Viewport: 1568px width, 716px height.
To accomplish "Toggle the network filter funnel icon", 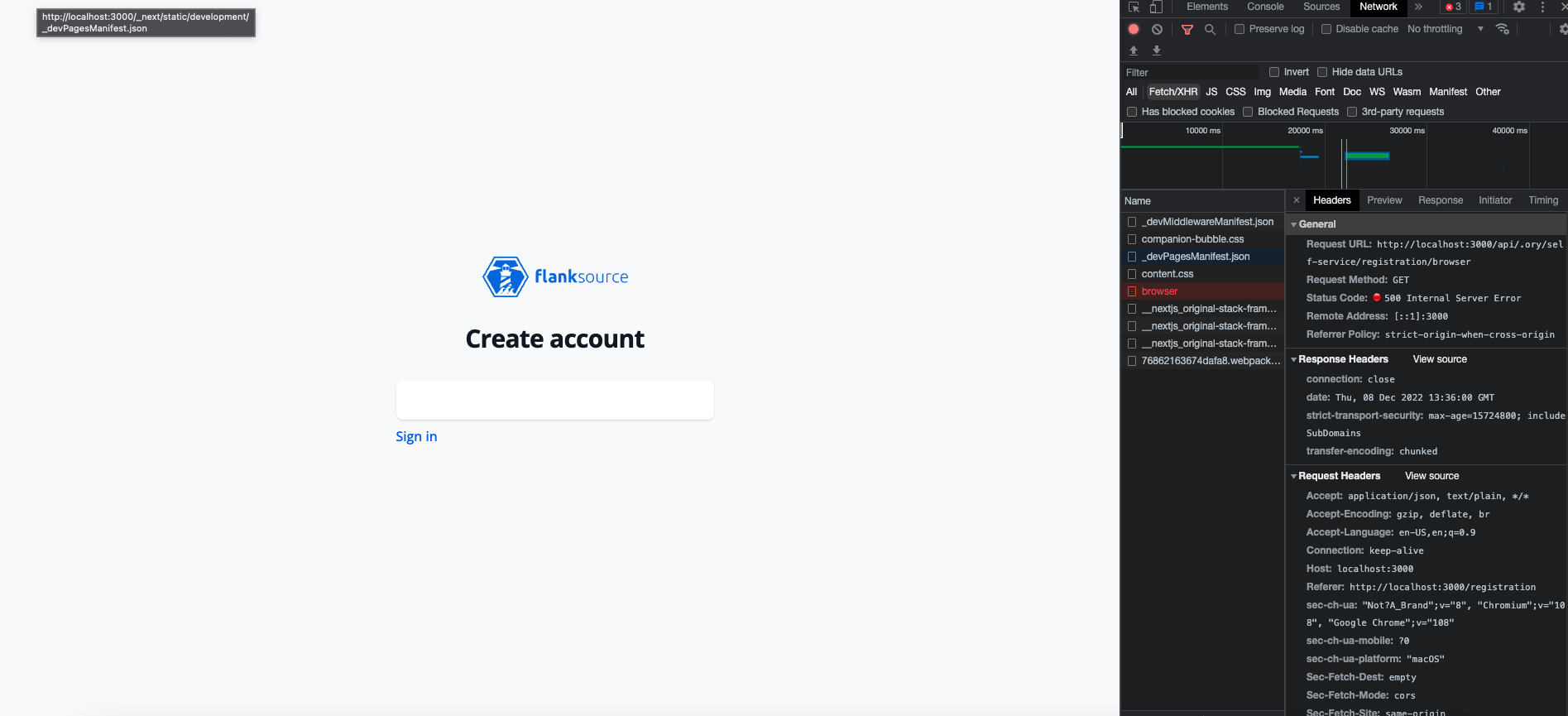I will pos(1187,29).
